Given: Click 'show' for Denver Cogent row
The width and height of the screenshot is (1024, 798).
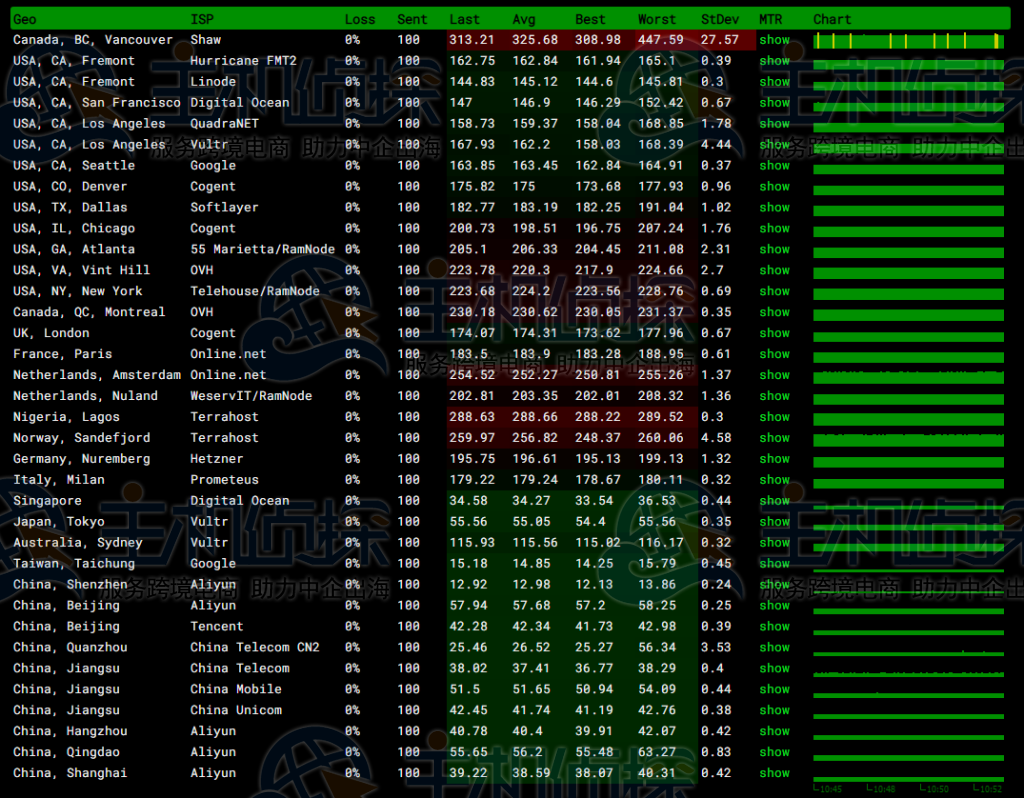Looking at the screenshot, I should click(x=774, y=186).
